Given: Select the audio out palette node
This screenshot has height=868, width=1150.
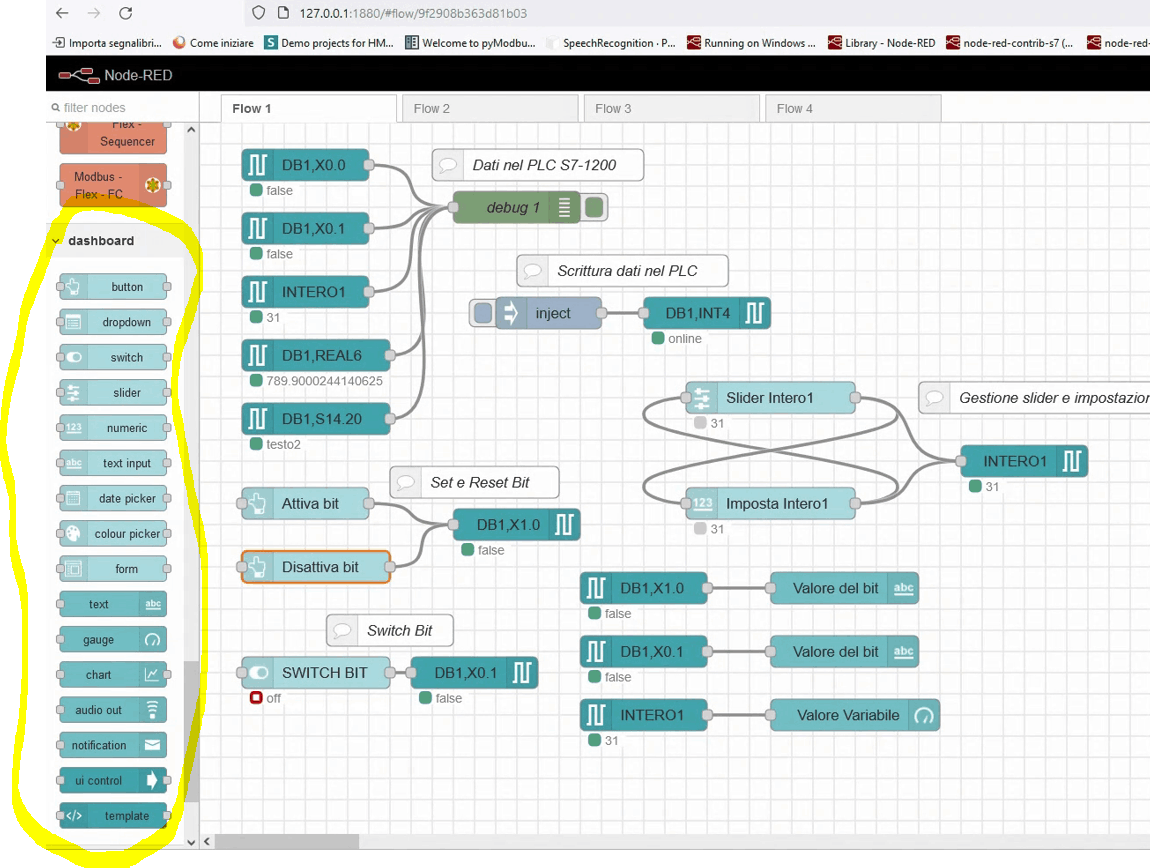Looking at the screenshot, I should [113, 710].
